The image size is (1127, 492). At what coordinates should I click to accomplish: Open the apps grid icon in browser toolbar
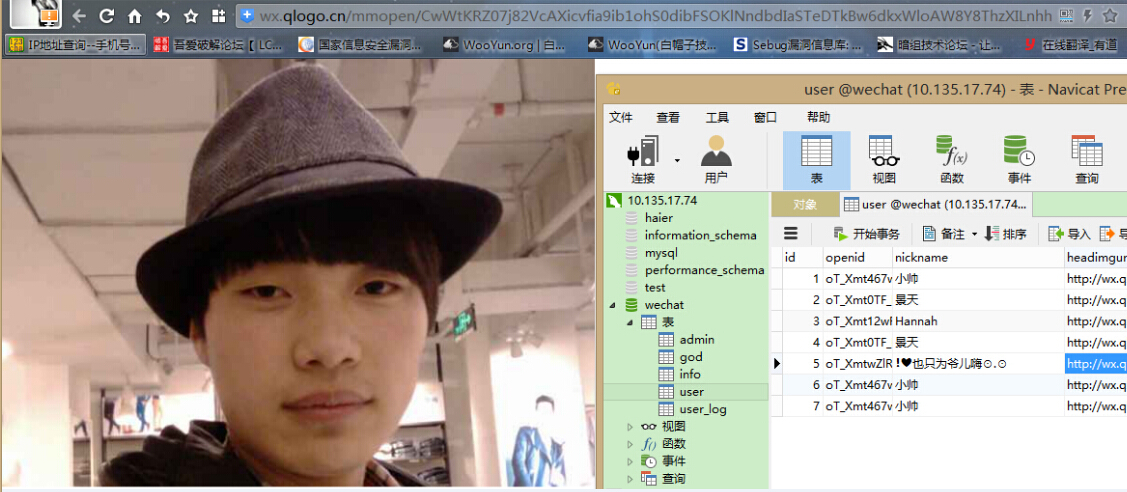[218, 16]
